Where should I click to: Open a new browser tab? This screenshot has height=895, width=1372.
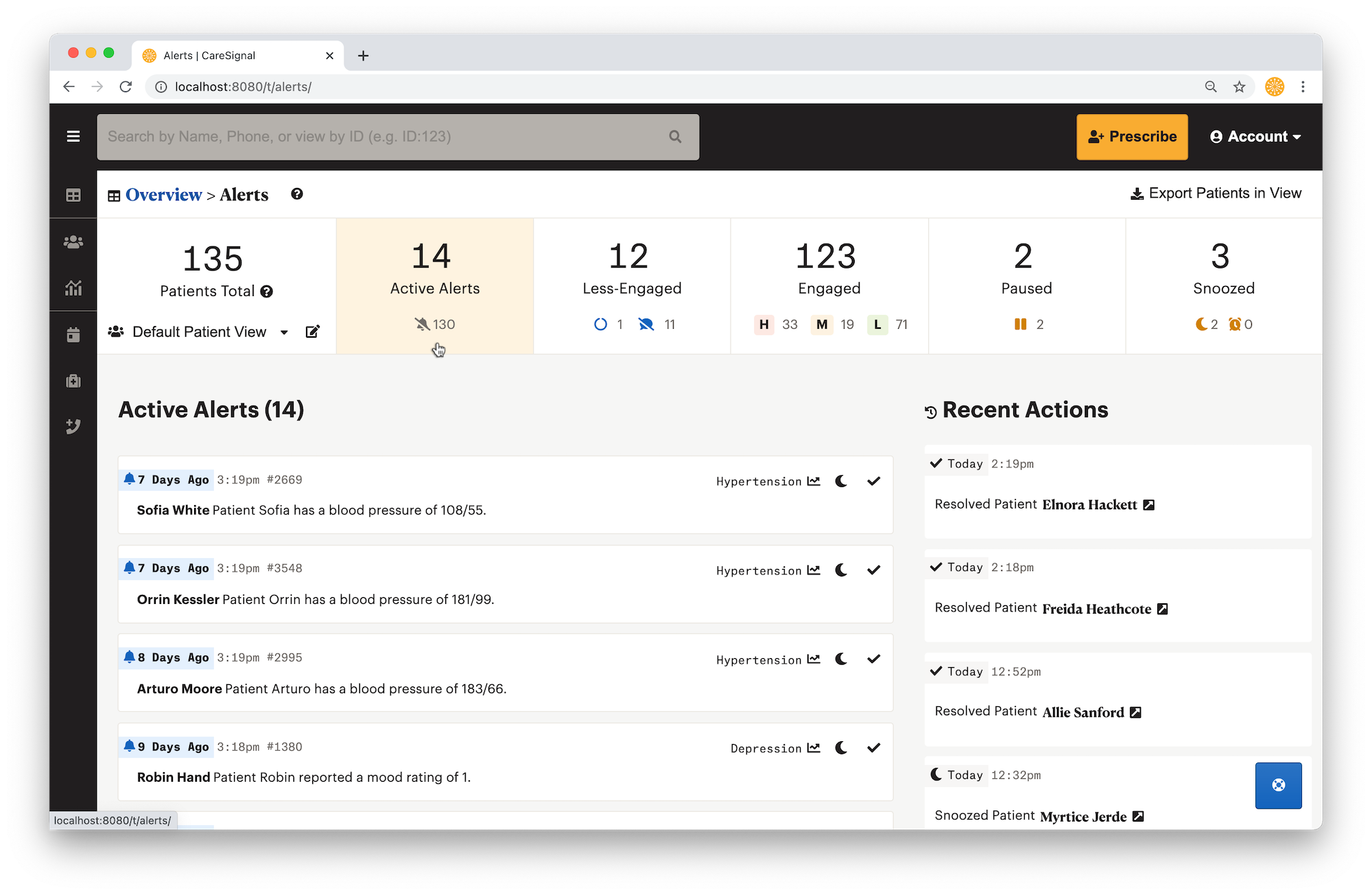click(364, 56)
